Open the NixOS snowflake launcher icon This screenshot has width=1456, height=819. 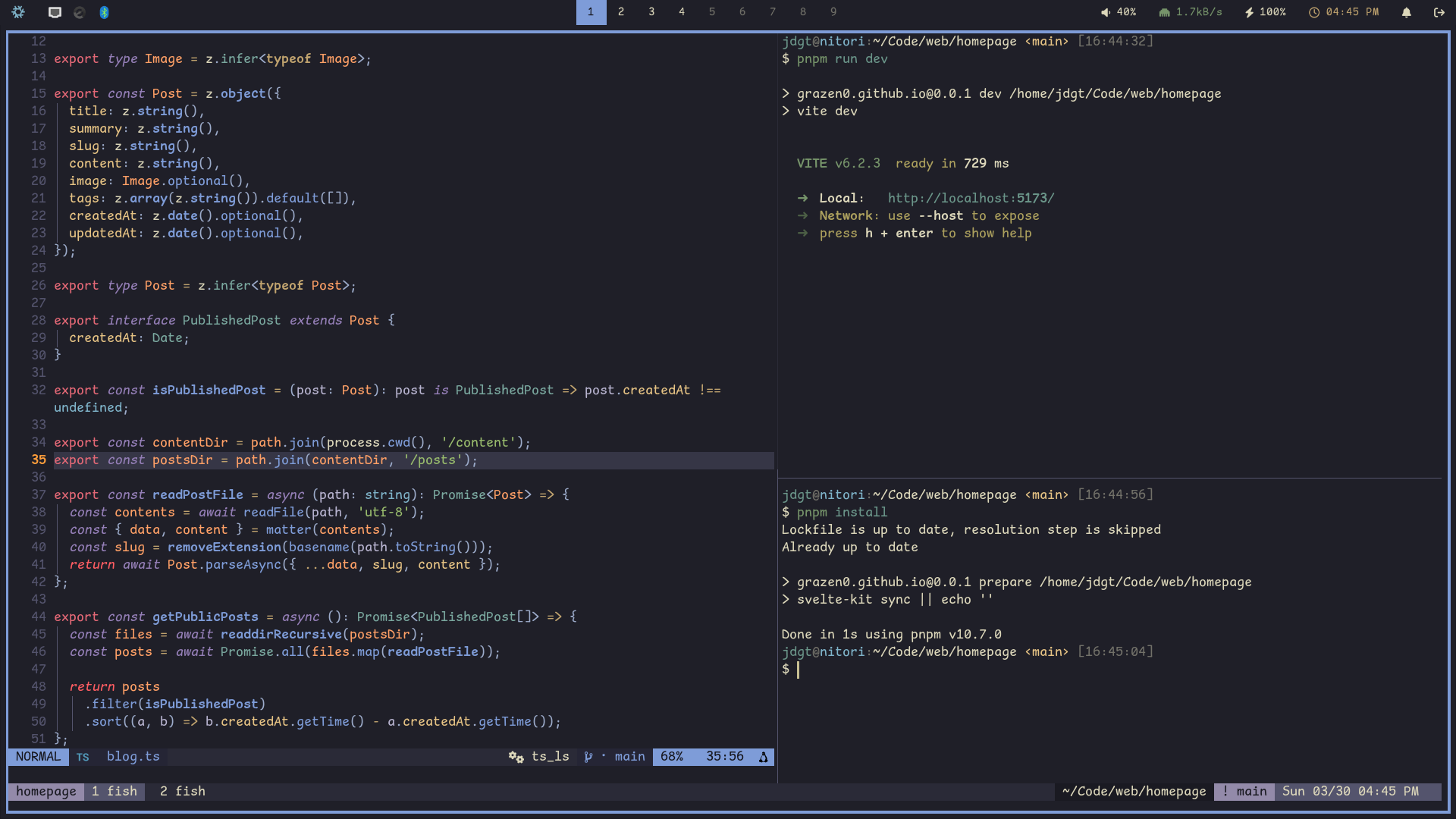(18, 12)
